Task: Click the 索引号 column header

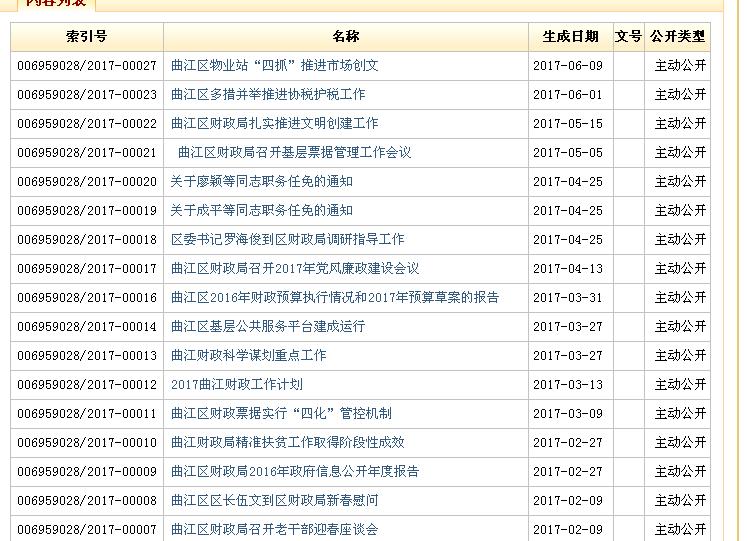Action: point(87,36)
